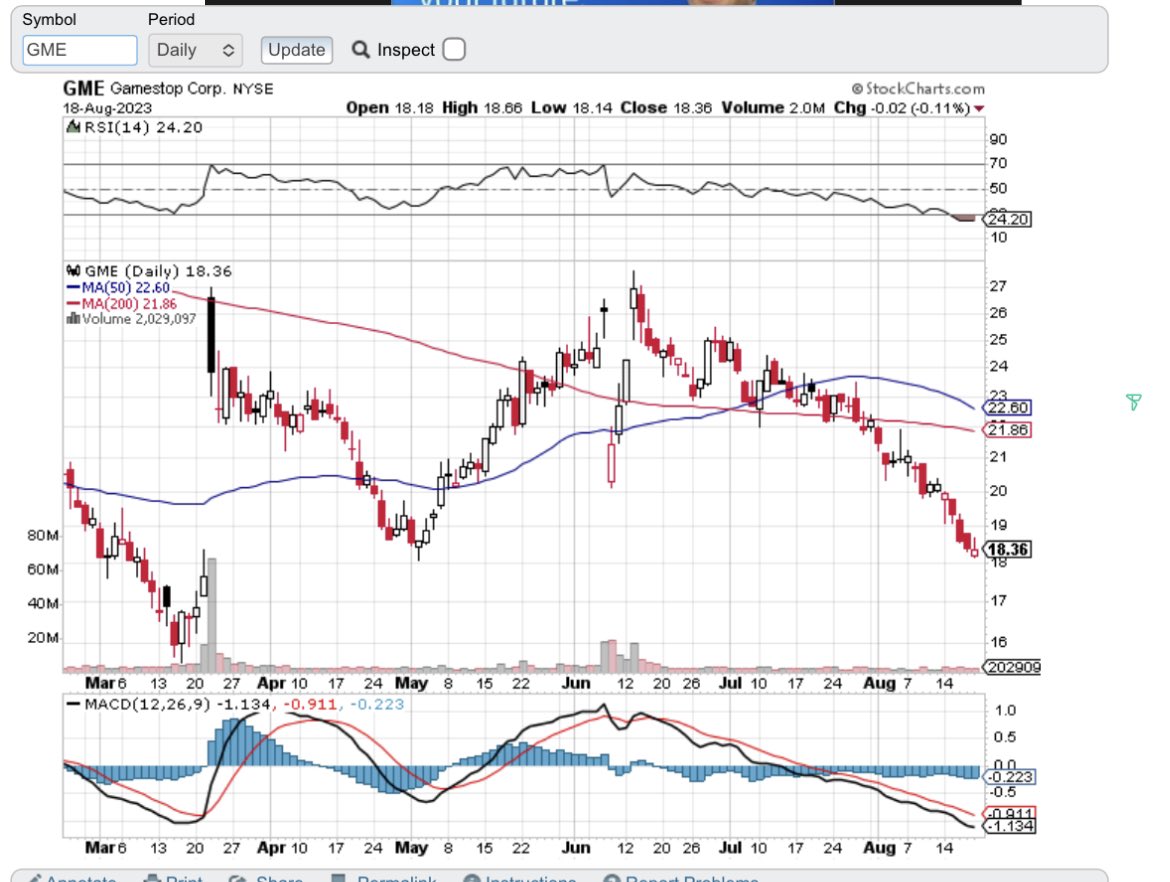Viewport: 1170px width, 882px height.
Task: Click the 'MA(200) 21.86' legend entry
Action: 122,304
